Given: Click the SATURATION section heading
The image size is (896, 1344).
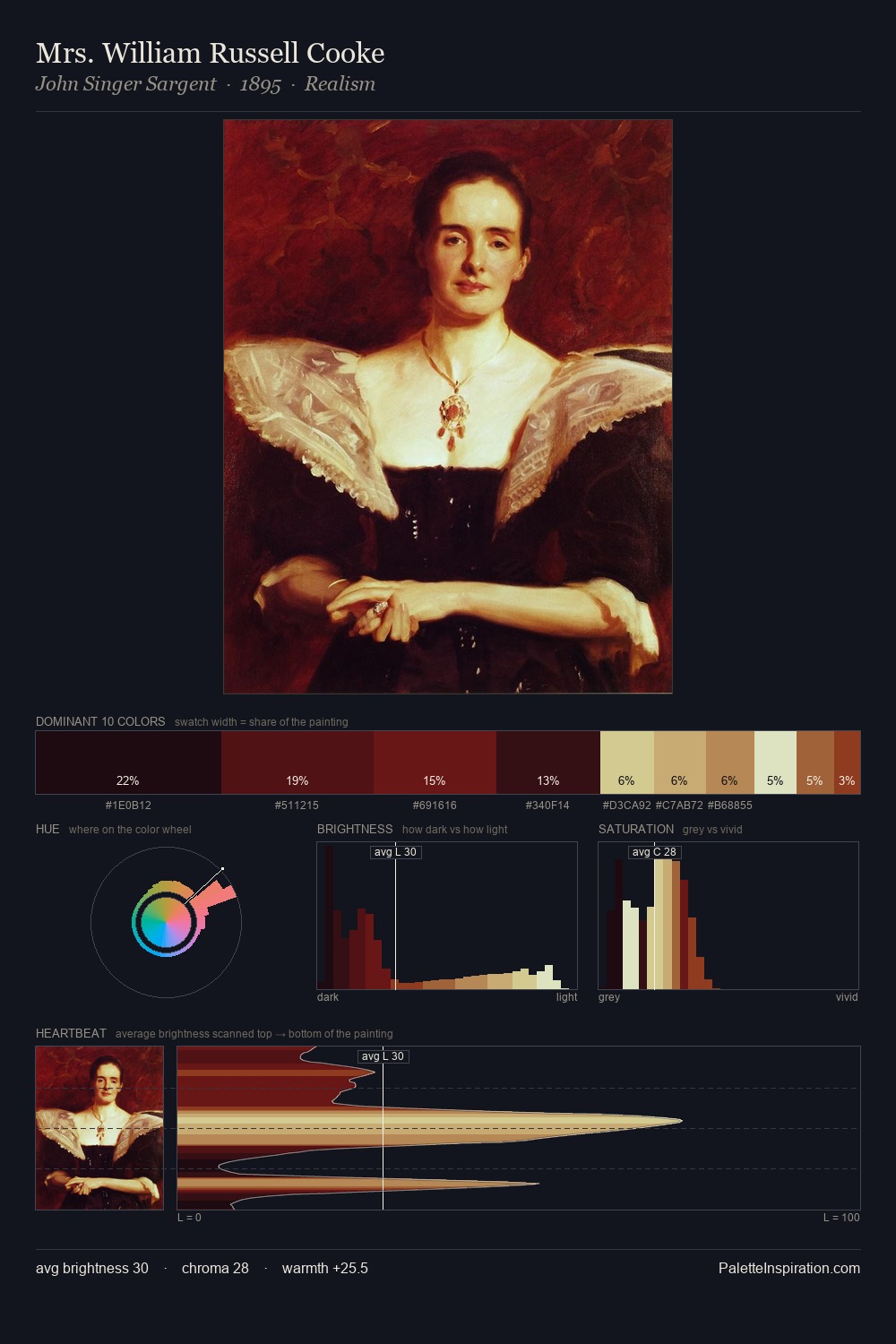Looking at the screenshot, I should pos(636,829).
